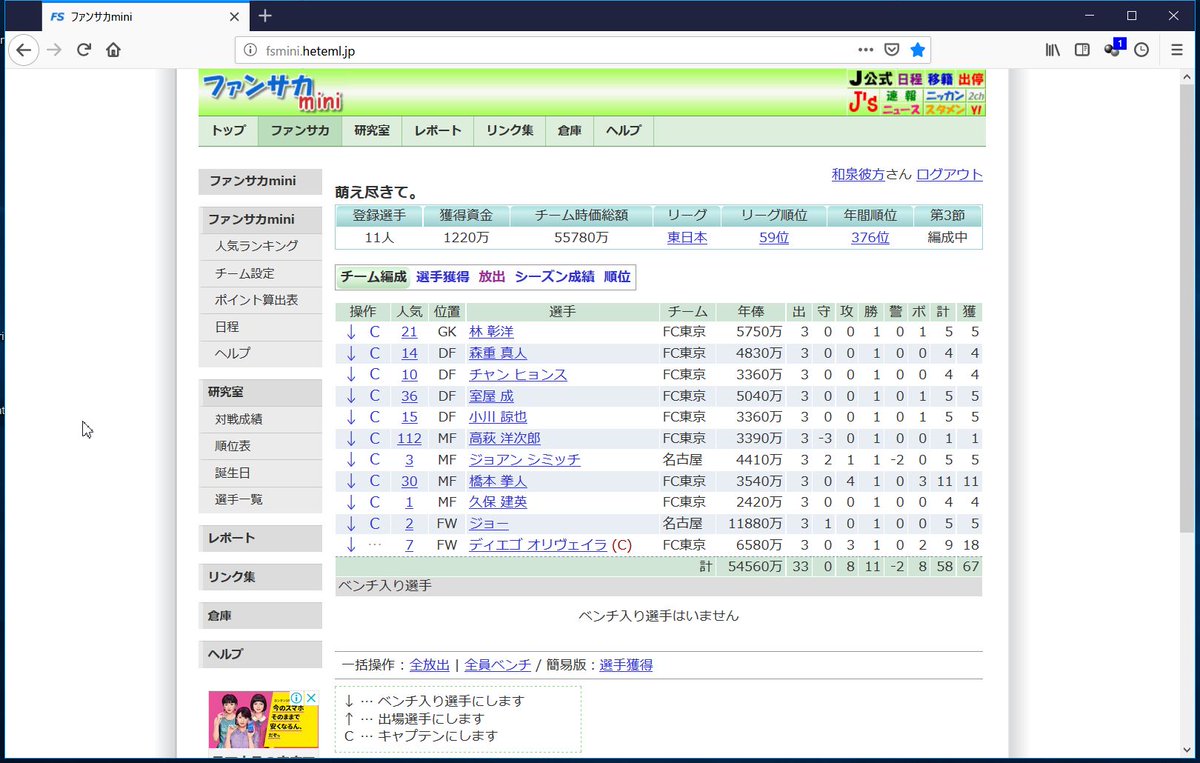Set ジョアン シミッチ as captain
The image size is (1200, 763).
click(x=375, y=460)
